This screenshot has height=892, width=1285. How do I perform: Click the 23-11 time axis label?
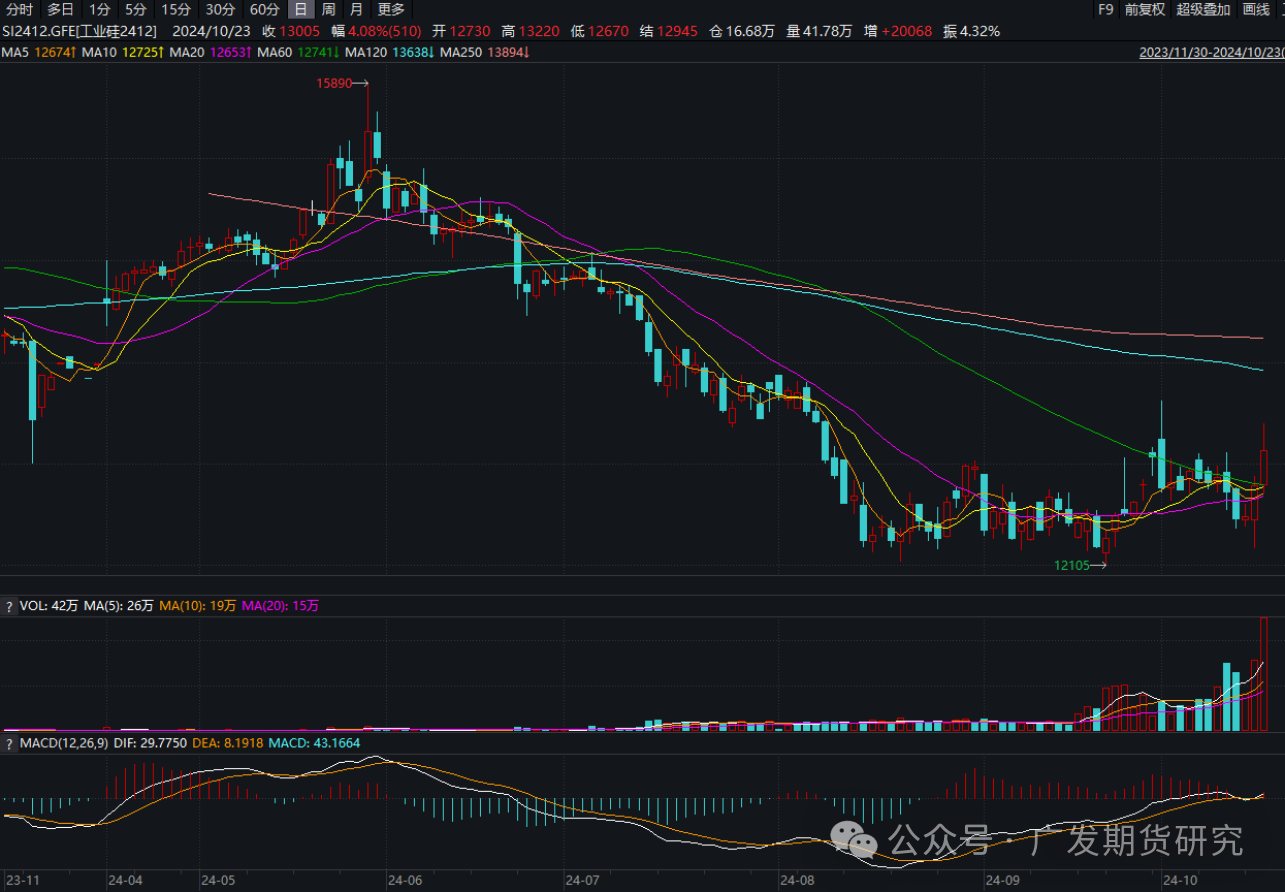point(22,881)
